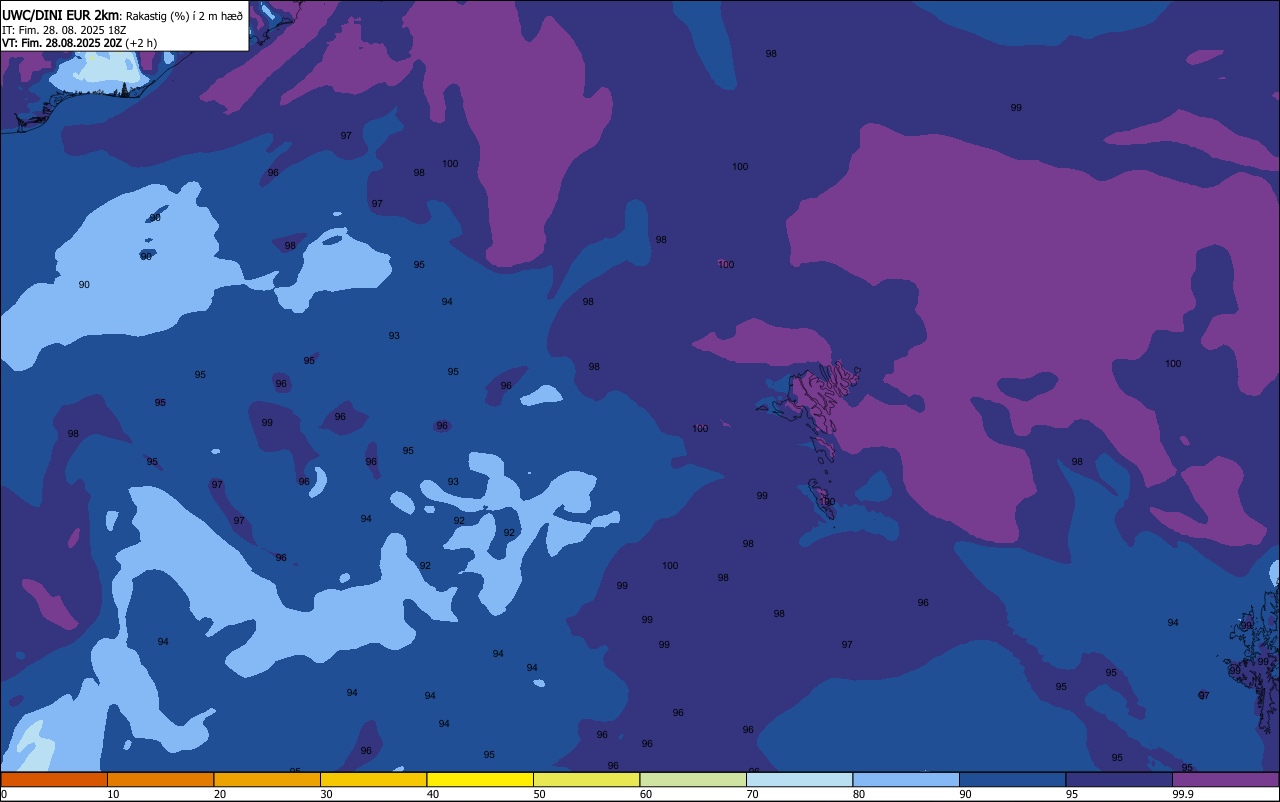Click the 100 label inside the tiny purple spot

pos(726,265)
